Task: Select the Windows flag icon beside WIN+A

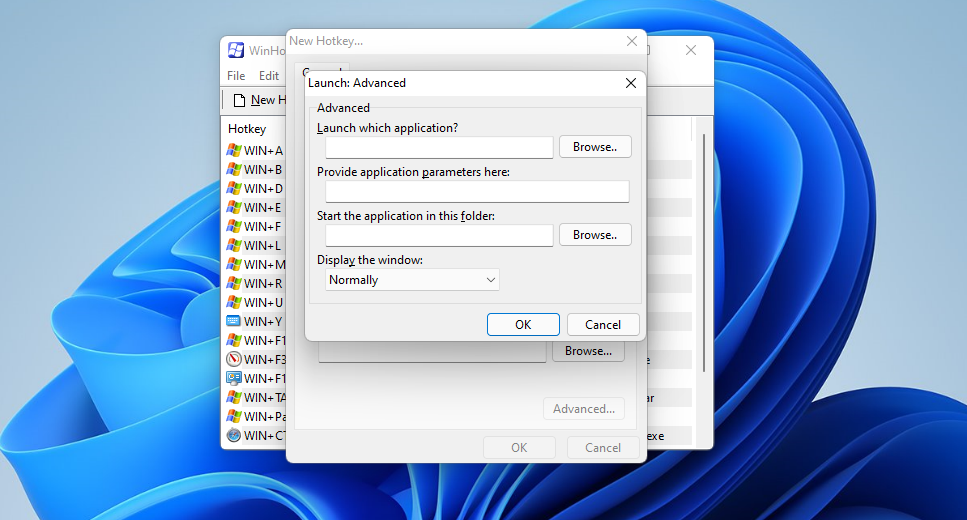Action: tap(234, 151)
